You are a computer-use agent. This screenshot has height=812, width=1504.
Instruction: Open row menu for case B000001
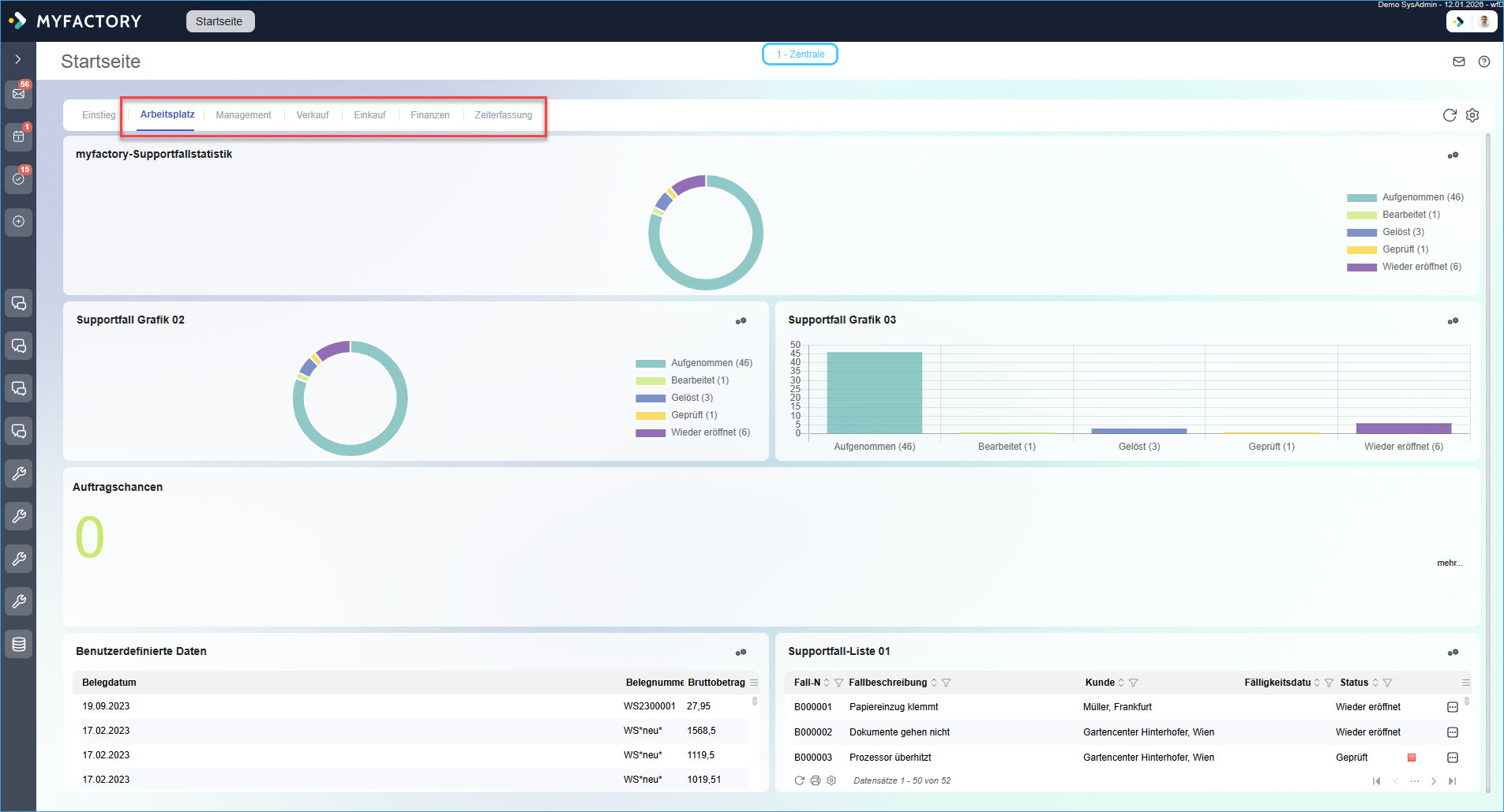click(1452, 707)
